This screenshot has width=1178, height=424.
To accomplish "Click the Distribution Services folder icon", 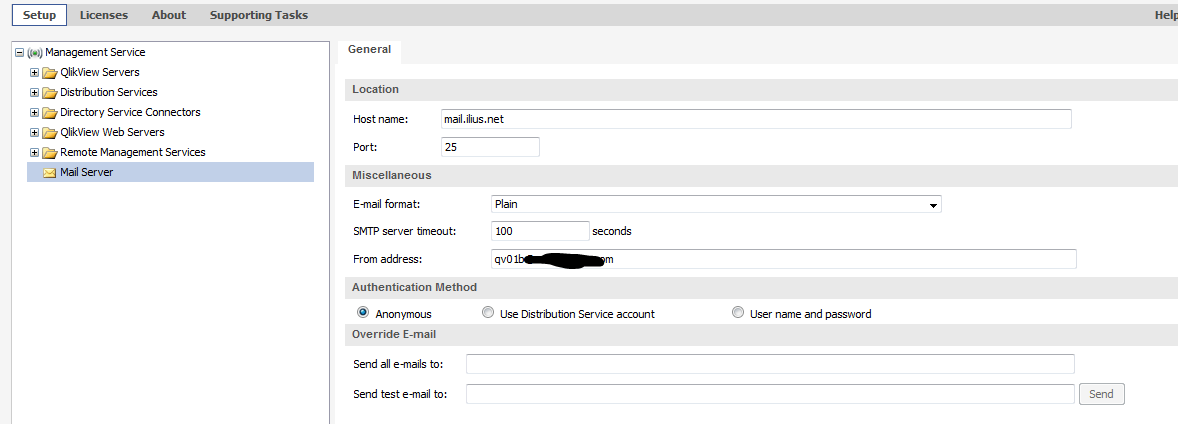I will point(49,92).
